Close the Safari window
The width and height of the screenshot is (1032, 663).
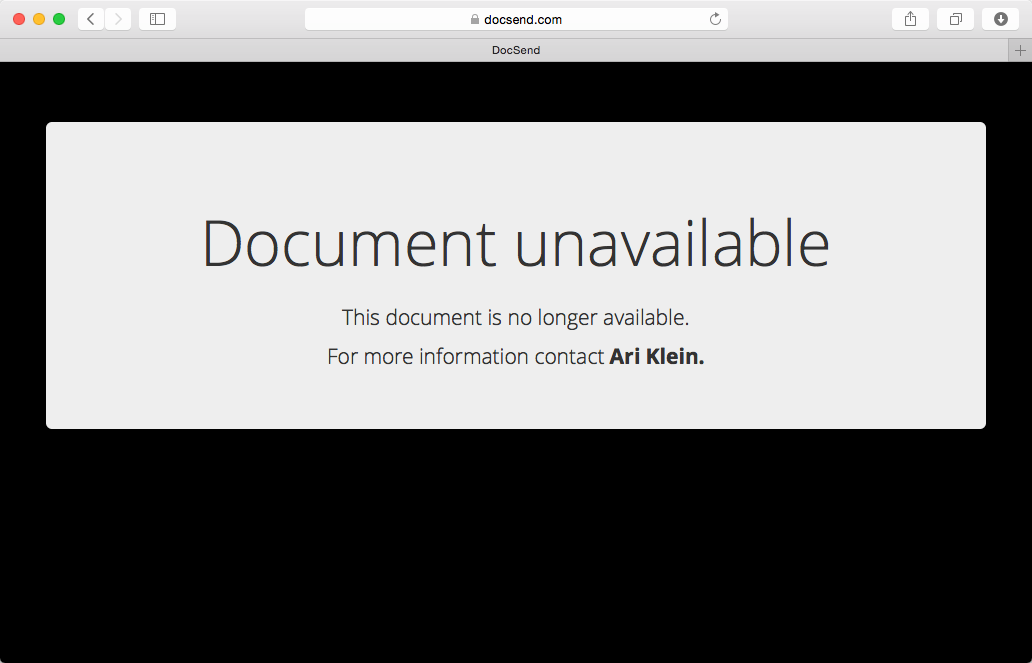pyautogui.click(x=19, y=19)
